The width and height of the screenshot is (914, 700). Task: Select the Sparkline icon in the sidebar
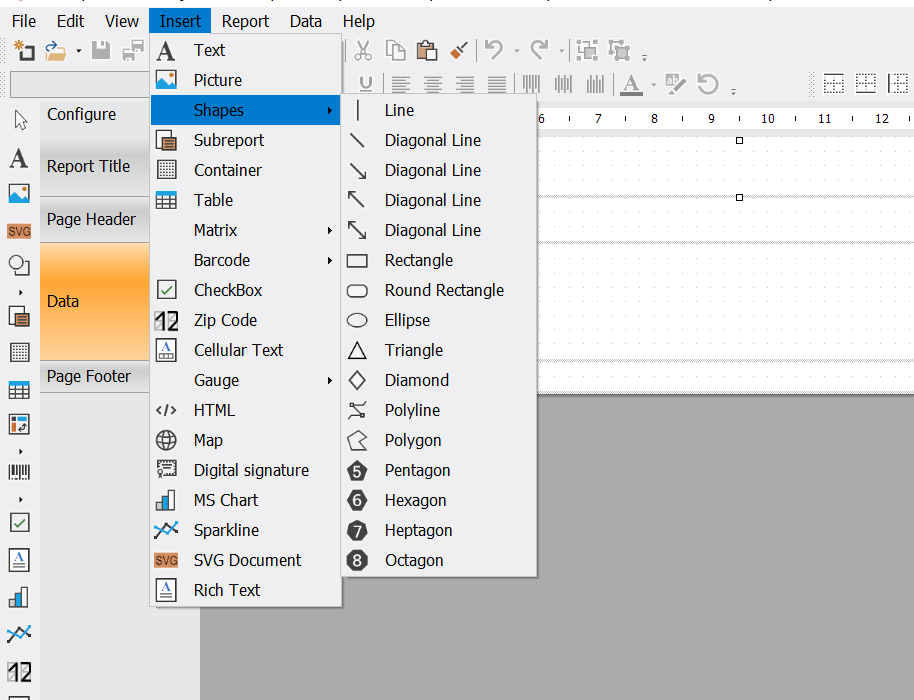pos(20,632)
